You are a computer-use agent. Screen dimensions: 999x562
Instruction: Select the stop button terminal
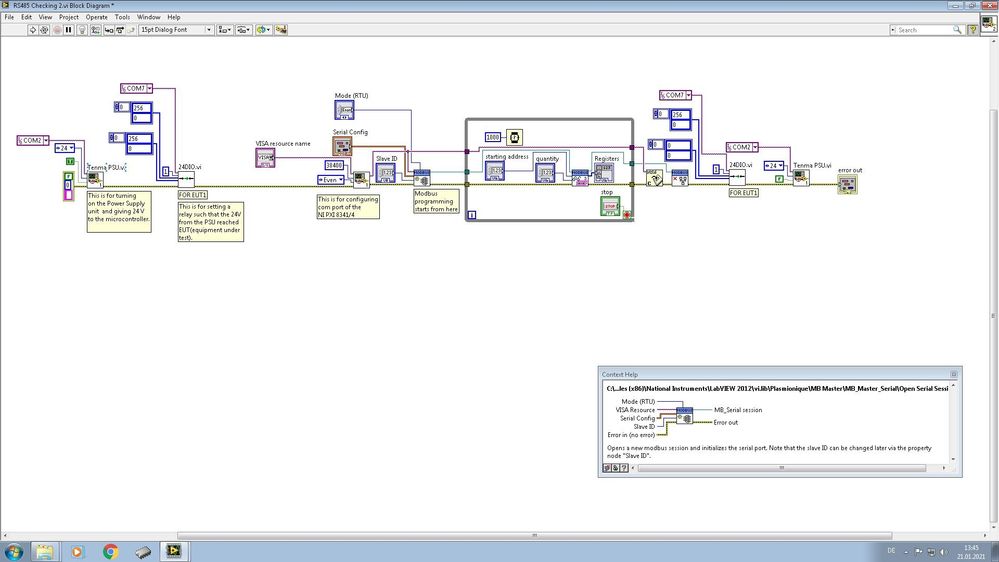pyautogui.click(x=610, y=206)
